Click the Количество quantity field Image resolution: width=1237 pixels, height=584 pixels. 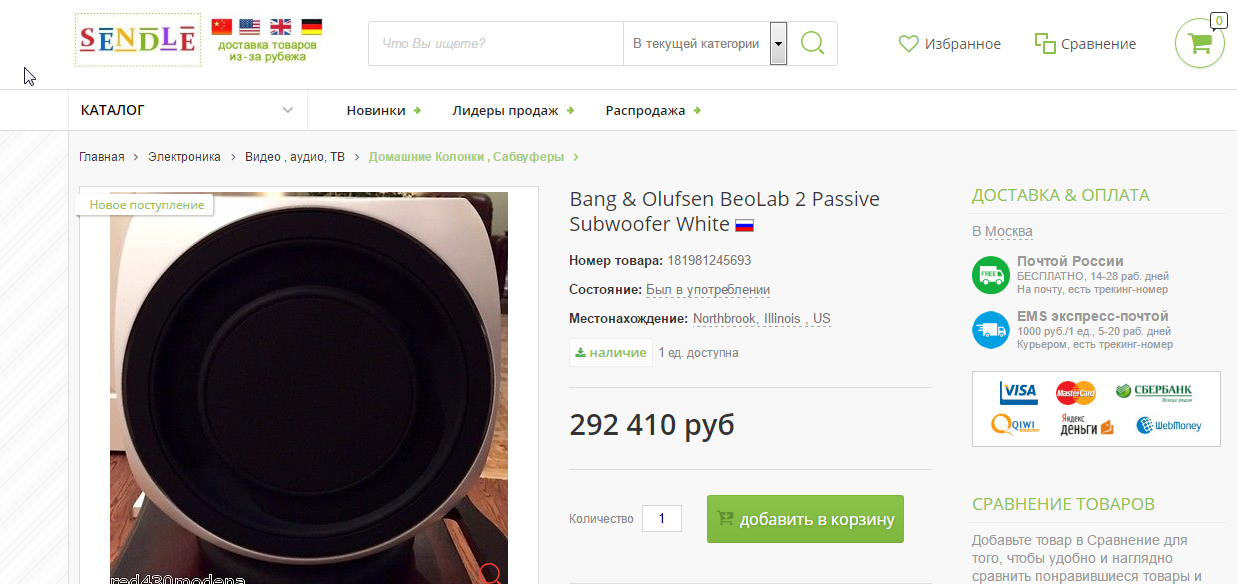pyautogui.click(x=662, y=518)
